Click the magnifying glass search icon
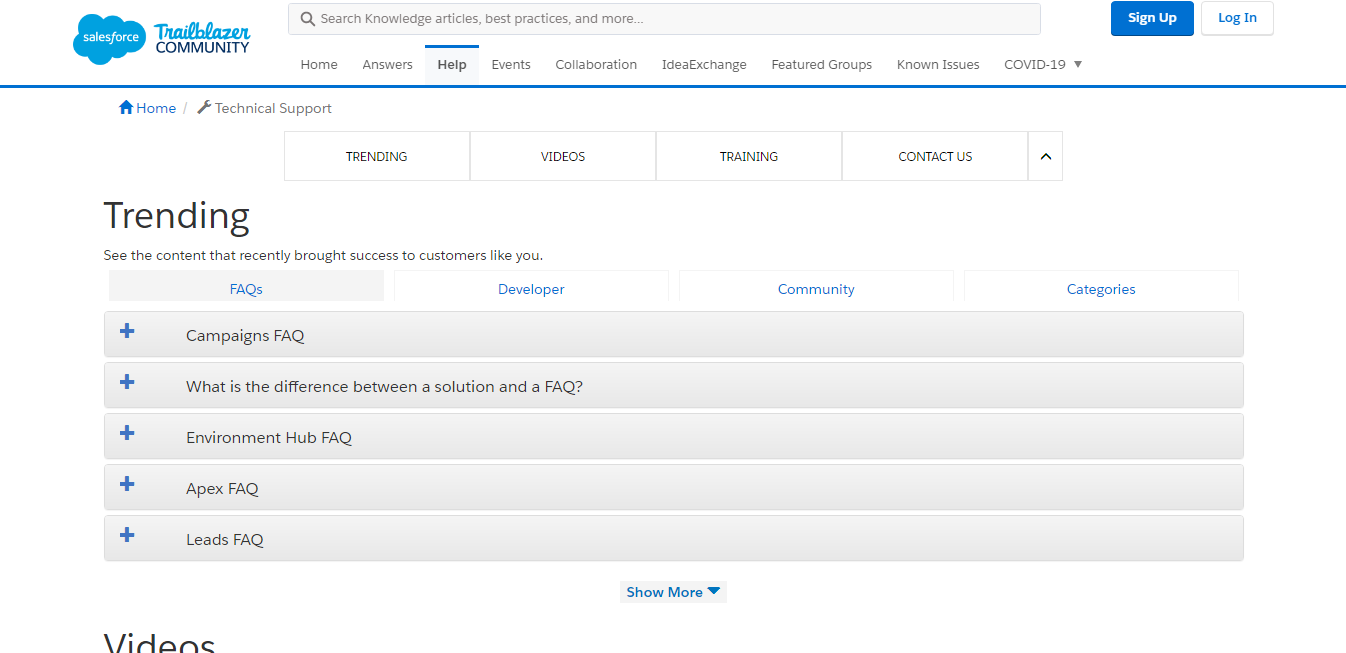Viewport: 1346px width, 653px height. click(308, 19)
